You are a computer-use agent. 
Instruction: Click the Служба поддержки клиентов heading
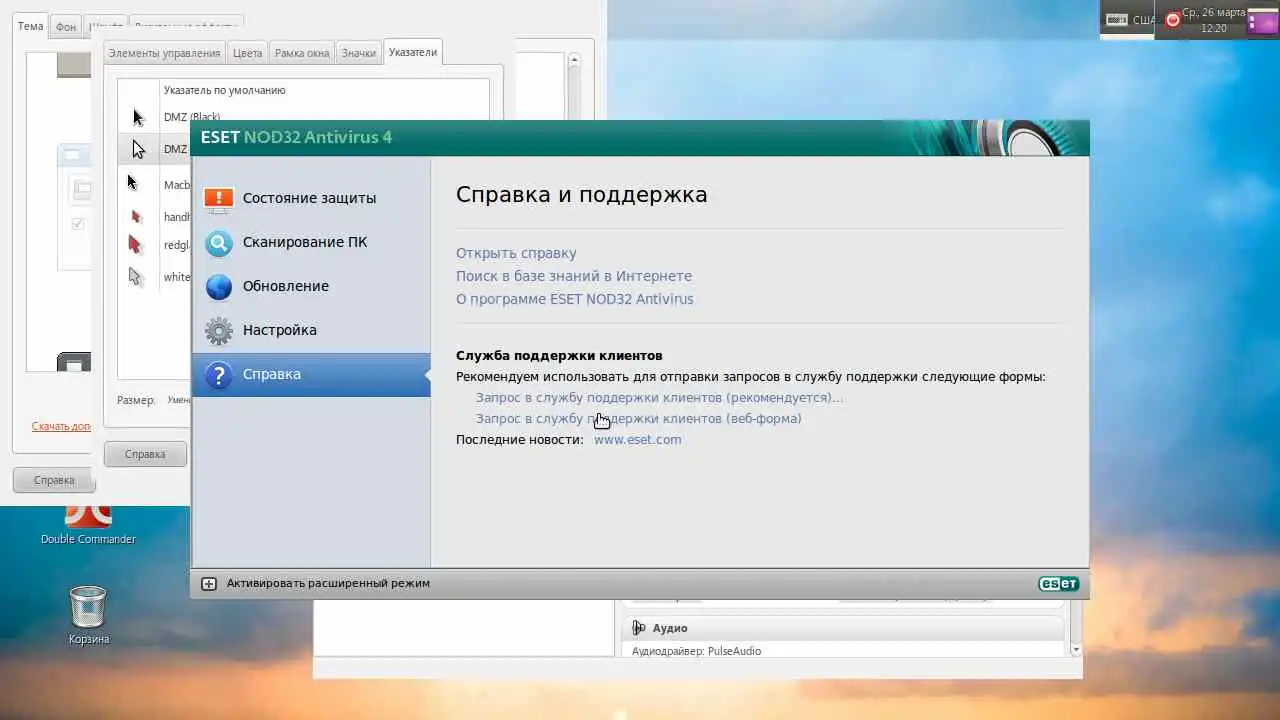click(559, 356)
